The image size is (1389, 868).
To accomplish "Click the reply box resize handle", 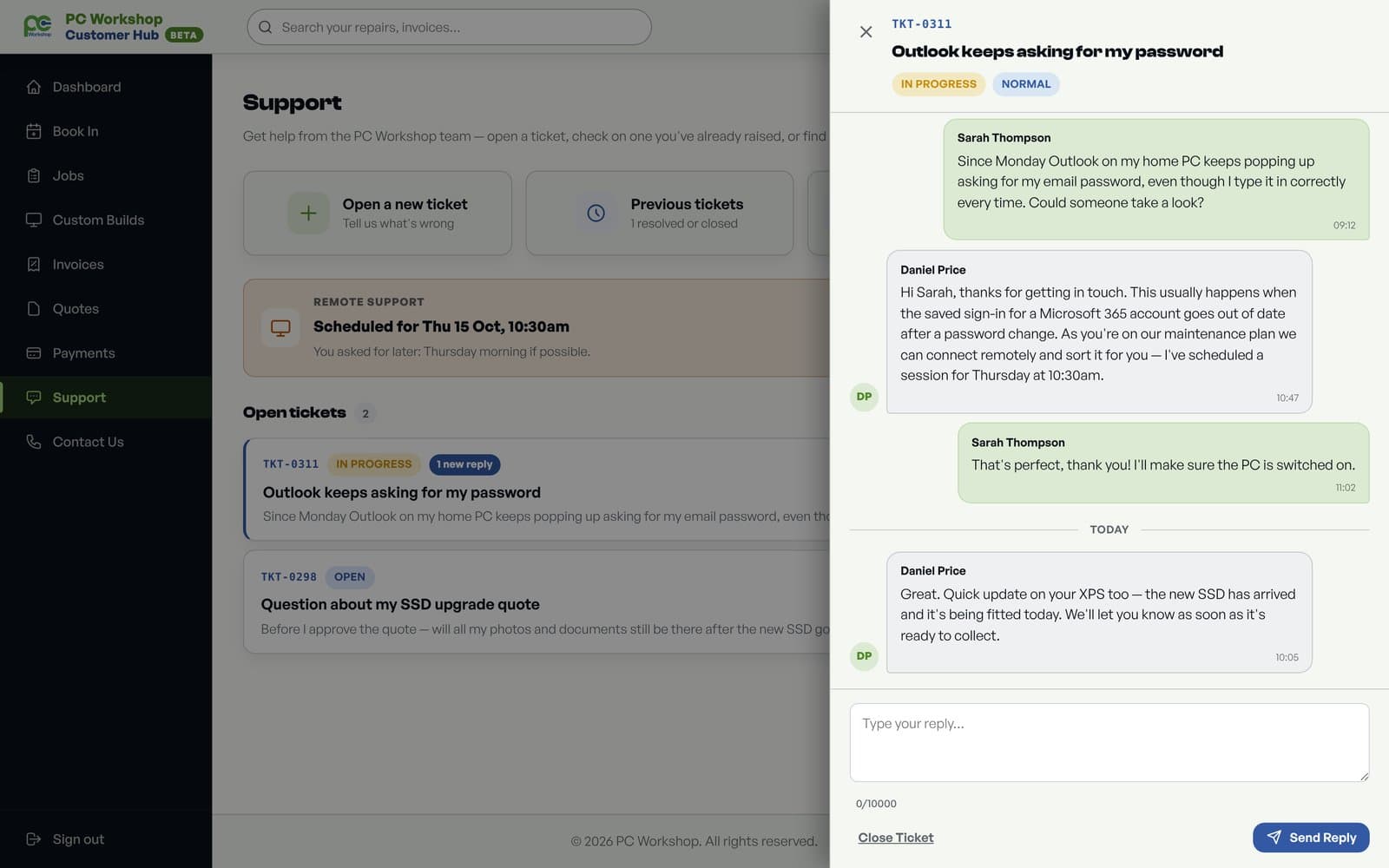I will click(1364, 776).
